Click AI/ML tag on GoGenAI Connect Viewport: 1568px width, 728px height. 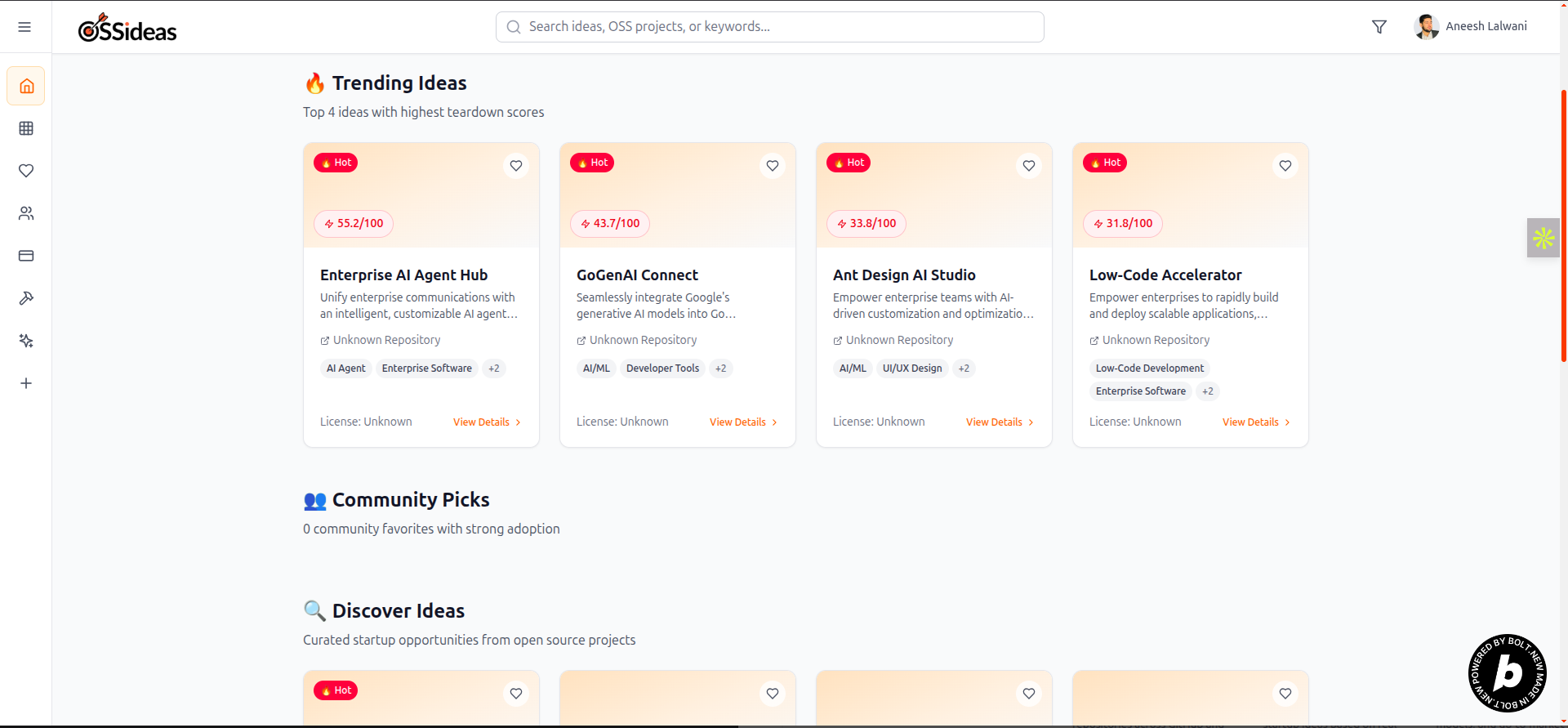[x=596, y=368]
